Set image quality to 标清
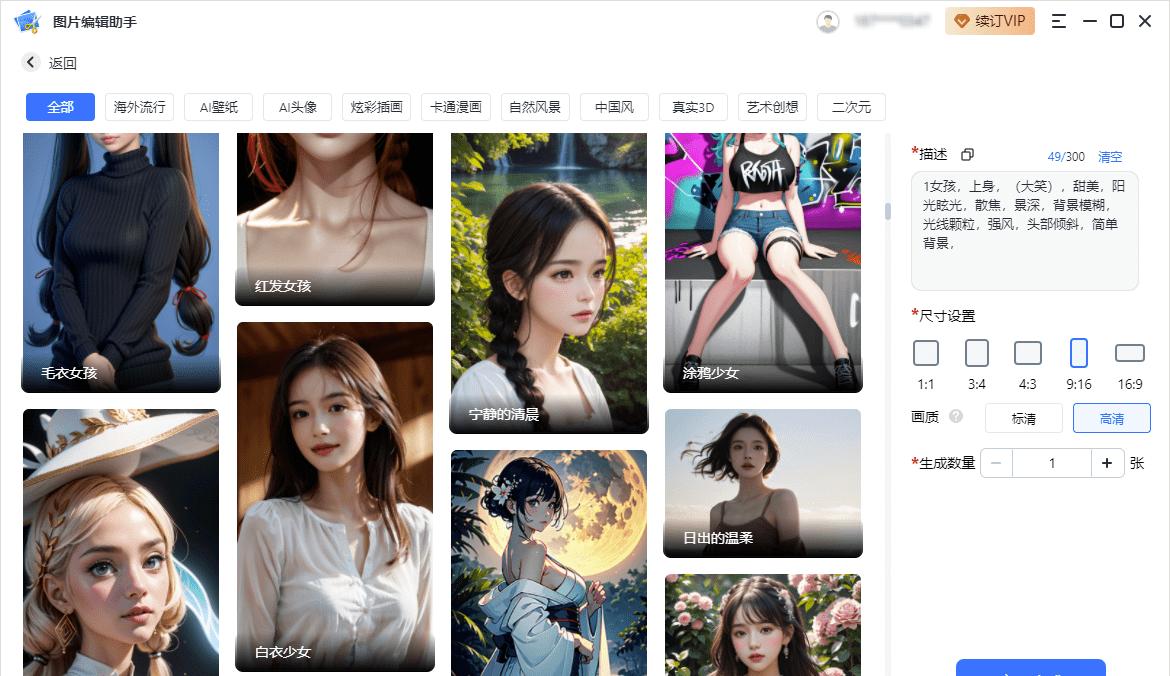Screen dimensions: 1170x676 1024,418
